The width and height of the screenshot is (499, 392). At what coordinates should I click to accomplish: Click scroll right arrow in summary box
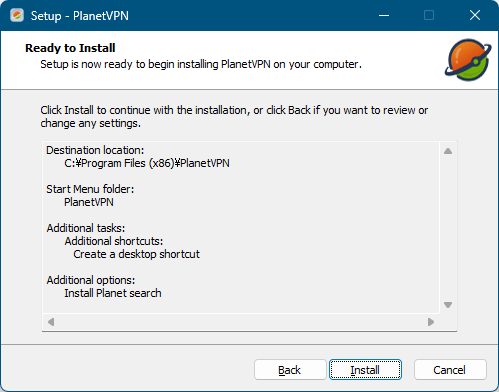click(431, 322)
